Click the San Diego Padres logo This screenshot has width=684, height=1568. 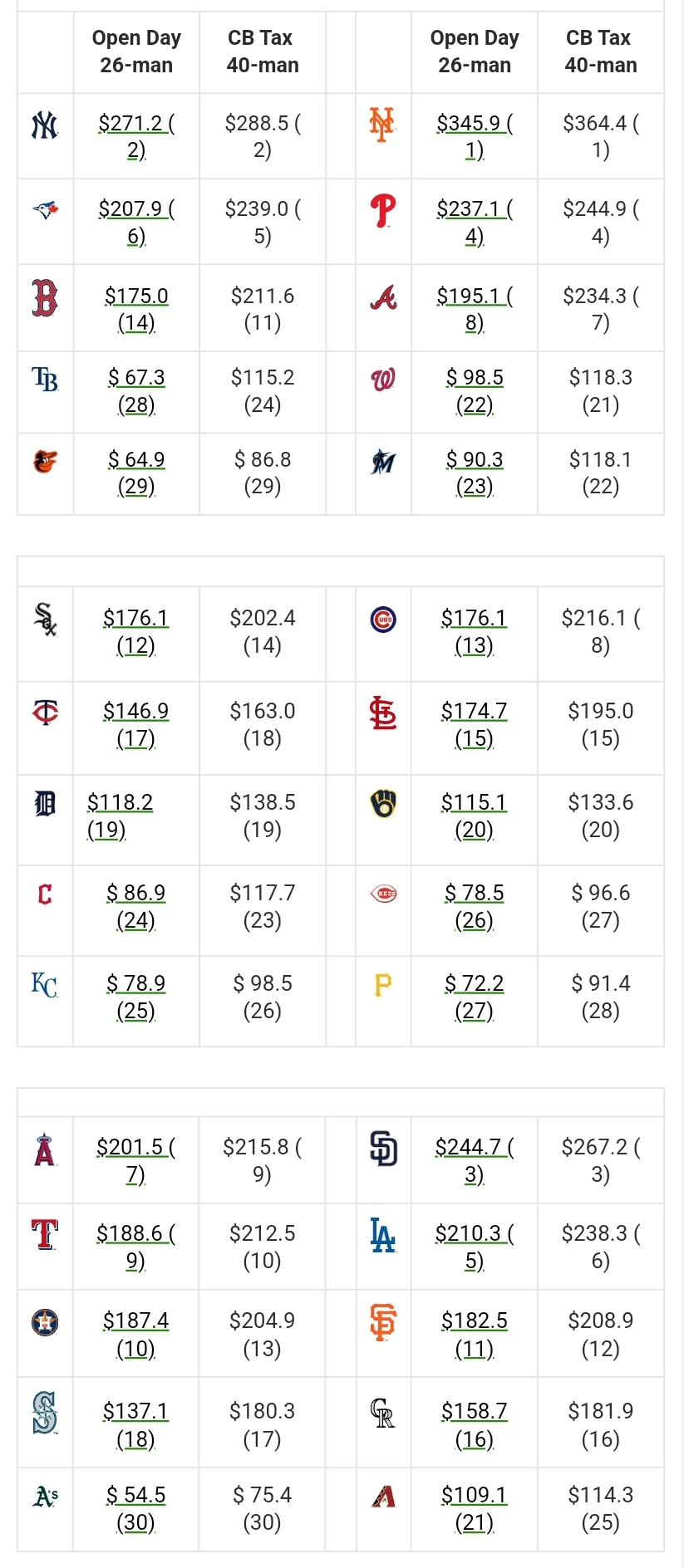tap(383, 1149)
